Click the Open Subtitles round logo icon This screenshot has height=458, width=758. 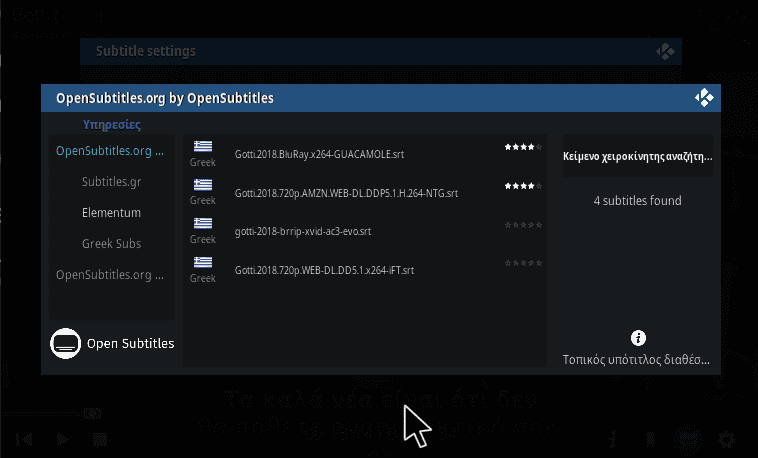click(x=65, y=344)
